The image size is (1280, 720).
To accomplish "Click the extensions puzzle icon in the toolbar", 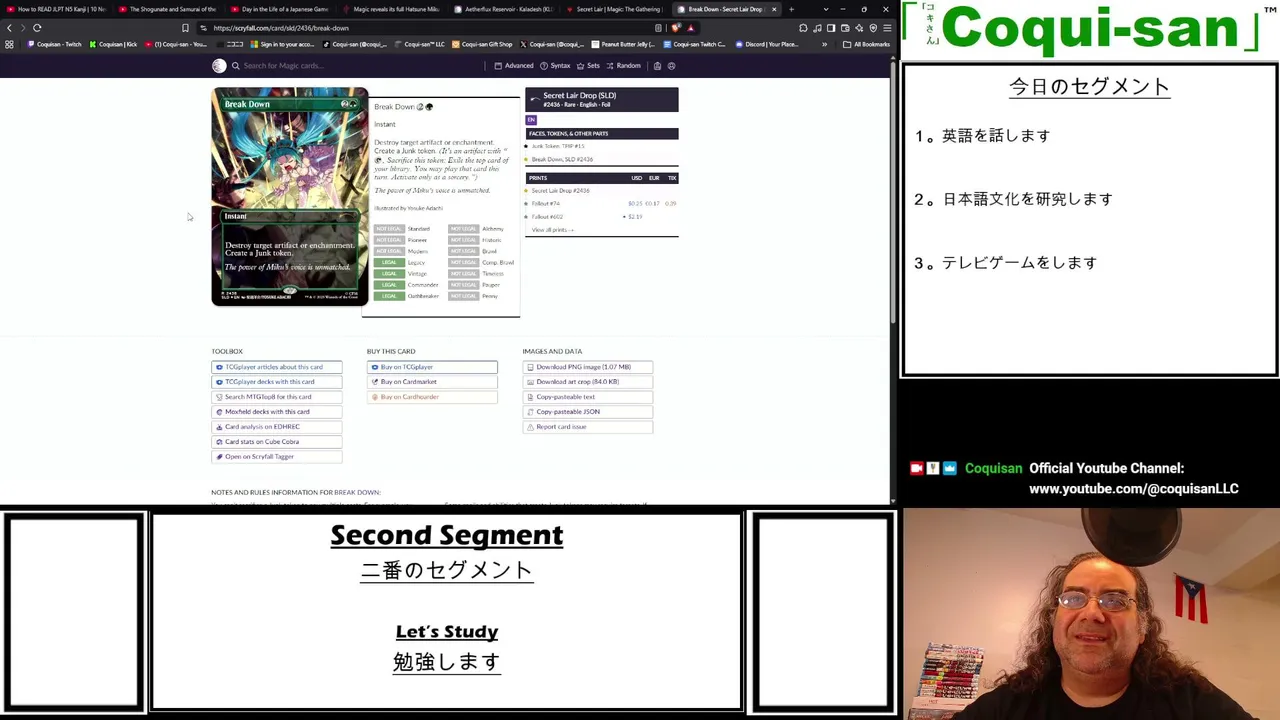I will [803, 28].
